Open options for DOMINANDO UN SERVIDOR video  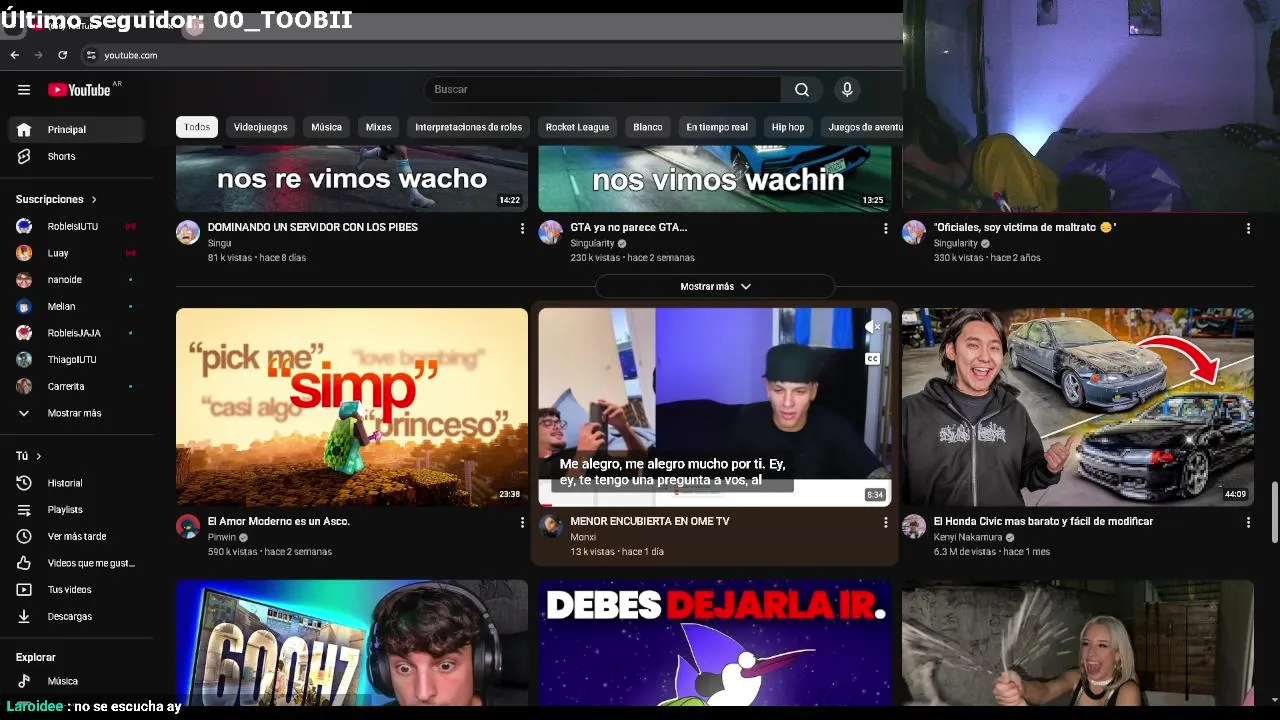(x=522, y=229)
